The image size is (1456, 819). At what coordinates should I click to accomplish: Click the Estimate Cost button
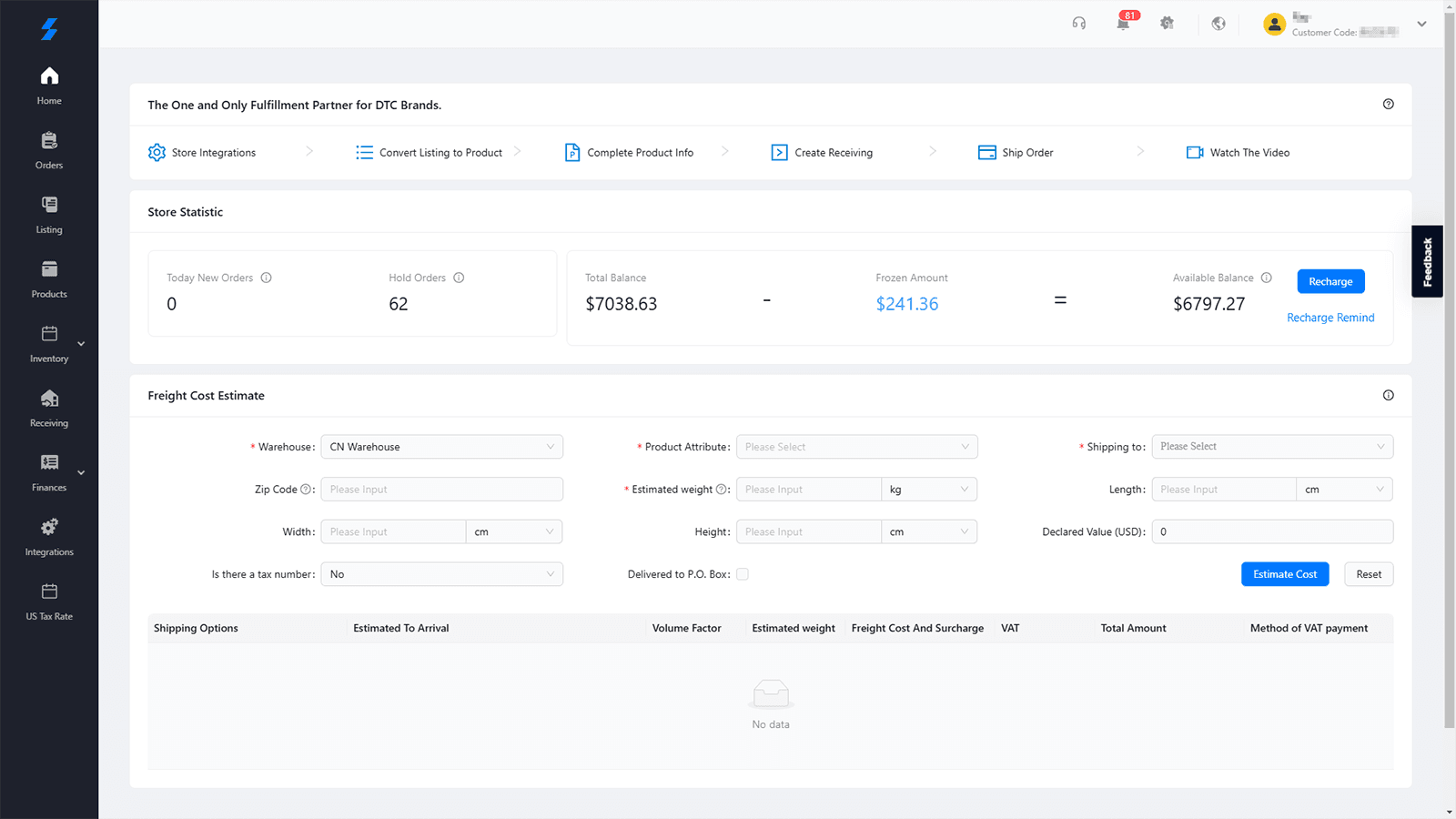(x=1285, y=574)
